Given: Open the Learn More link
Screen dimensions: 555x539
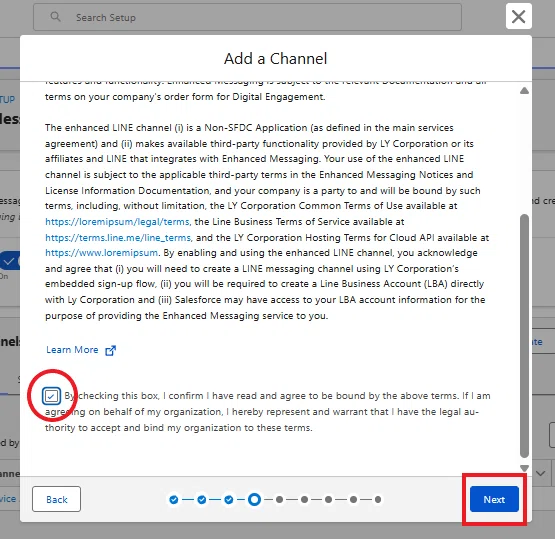Looking at the screenshot, I should click(x=72, y=350).
